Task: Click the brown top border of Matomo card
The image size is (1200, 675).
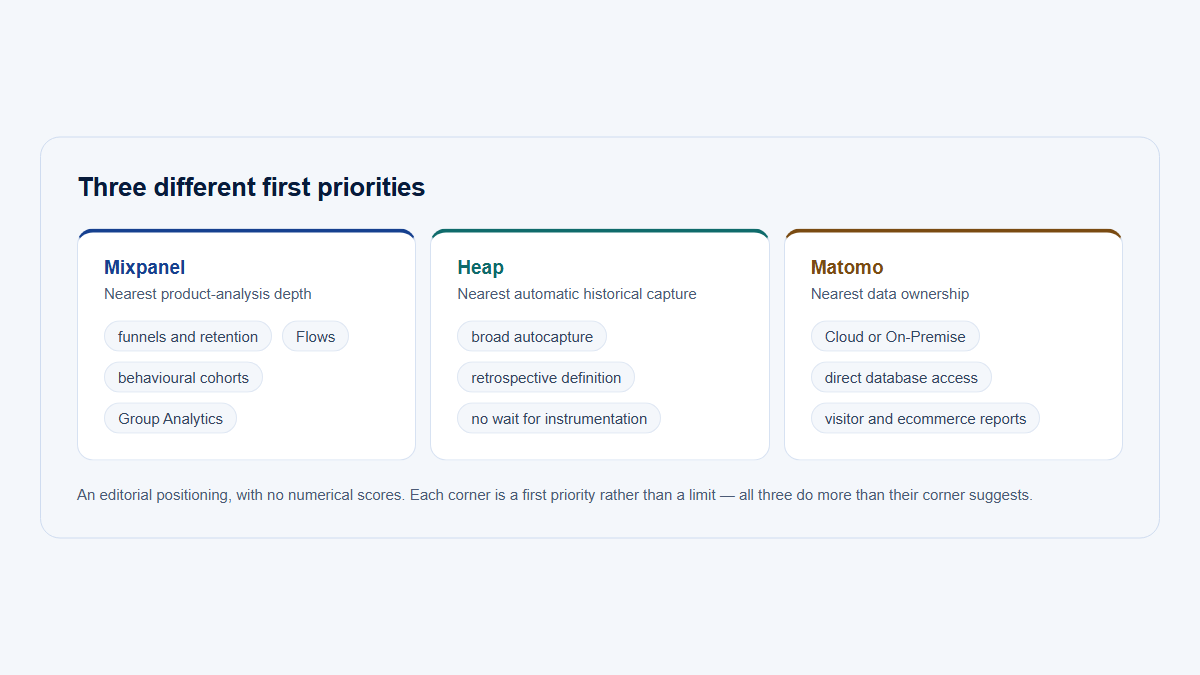Action: point(953,231)
